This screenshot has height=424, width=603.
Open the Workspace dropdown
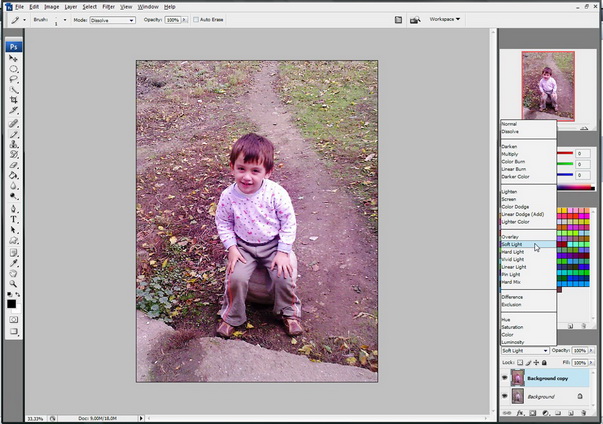click(445, 19)
